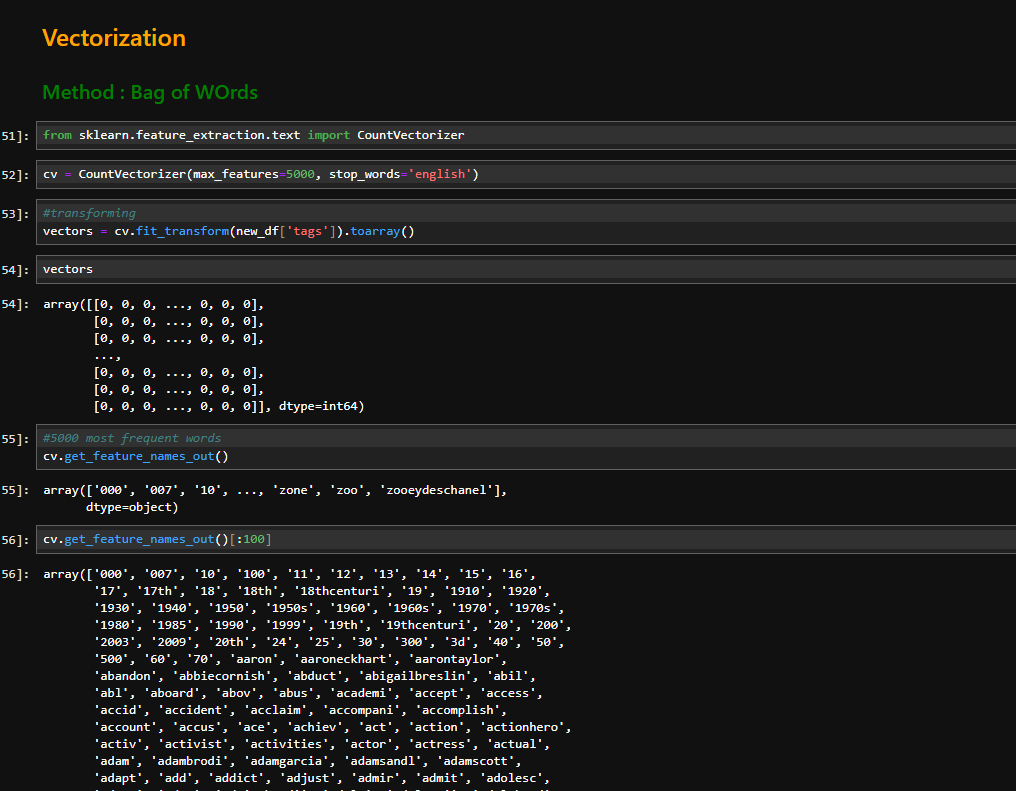Viewport: 1016px width, 791px height.
Task: Select the cell defining cv = CountVectorizer
Action: [526, 174]
